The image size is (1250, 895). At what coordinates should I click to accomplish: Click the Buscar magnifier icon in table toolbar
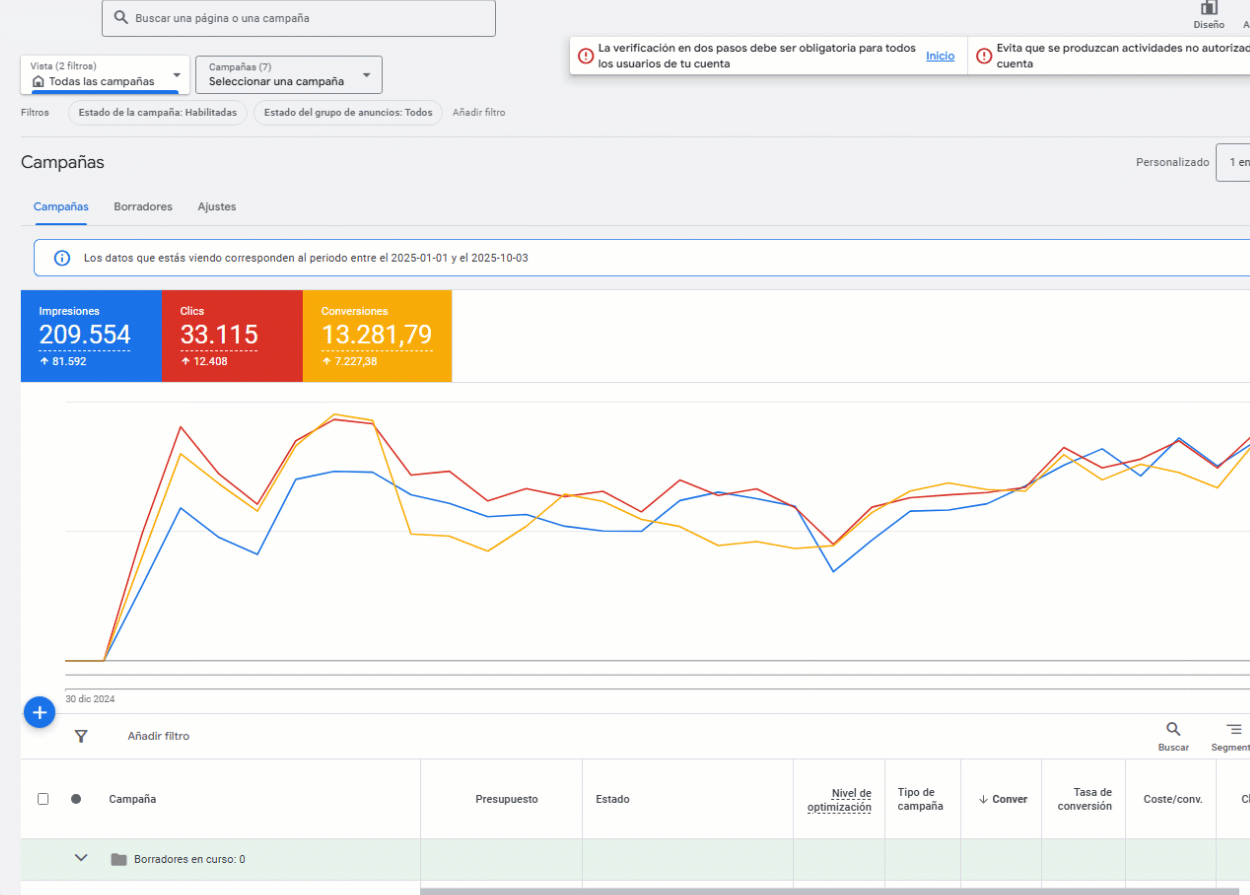(1173, 730)
